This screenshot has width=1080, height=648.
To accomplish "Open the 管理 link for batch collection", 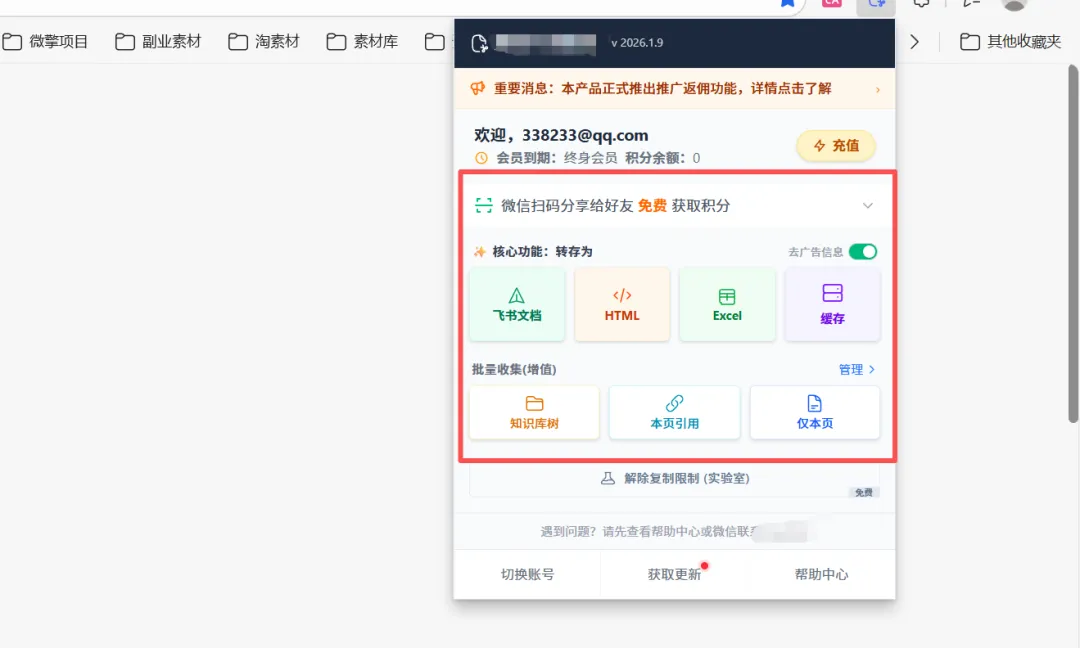I will coord(856,370).
